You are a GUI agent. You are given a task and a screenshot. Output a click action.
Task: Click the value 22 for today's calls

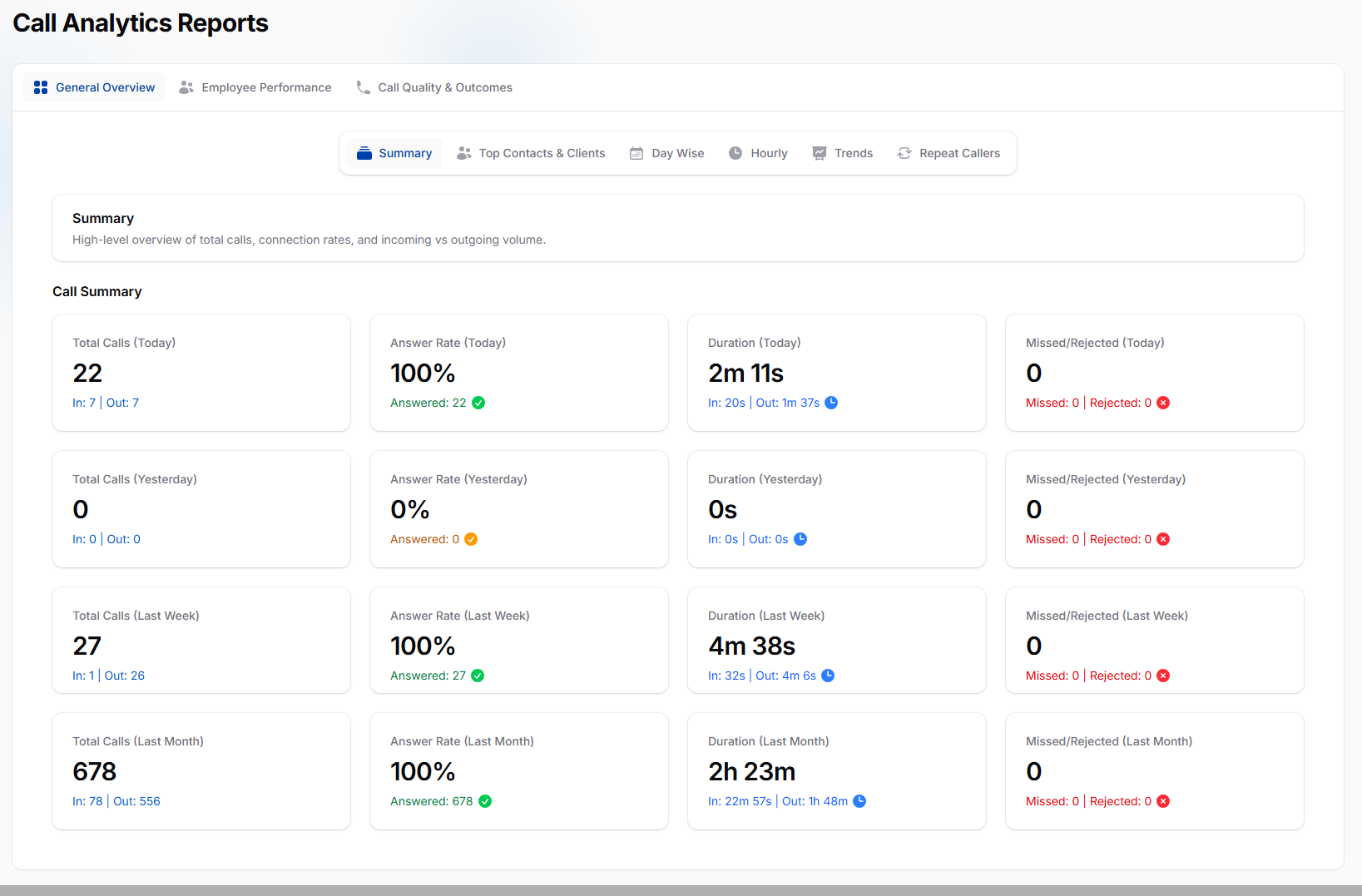[87, 373]
